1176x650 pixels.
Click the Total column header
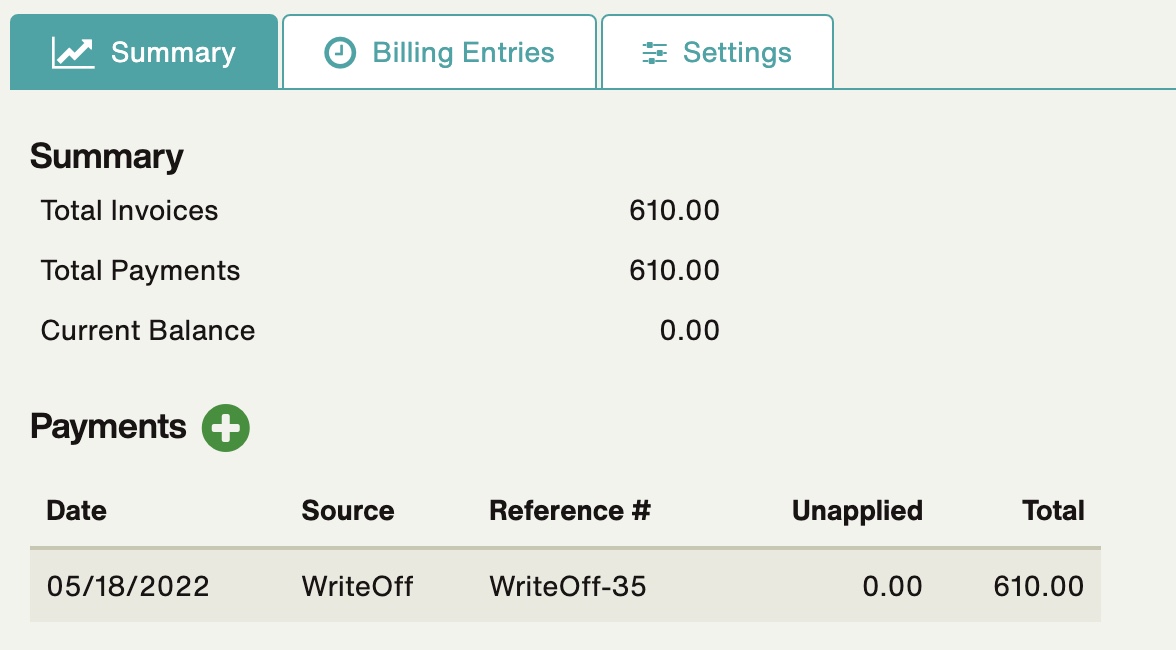tap(1053, 511)
